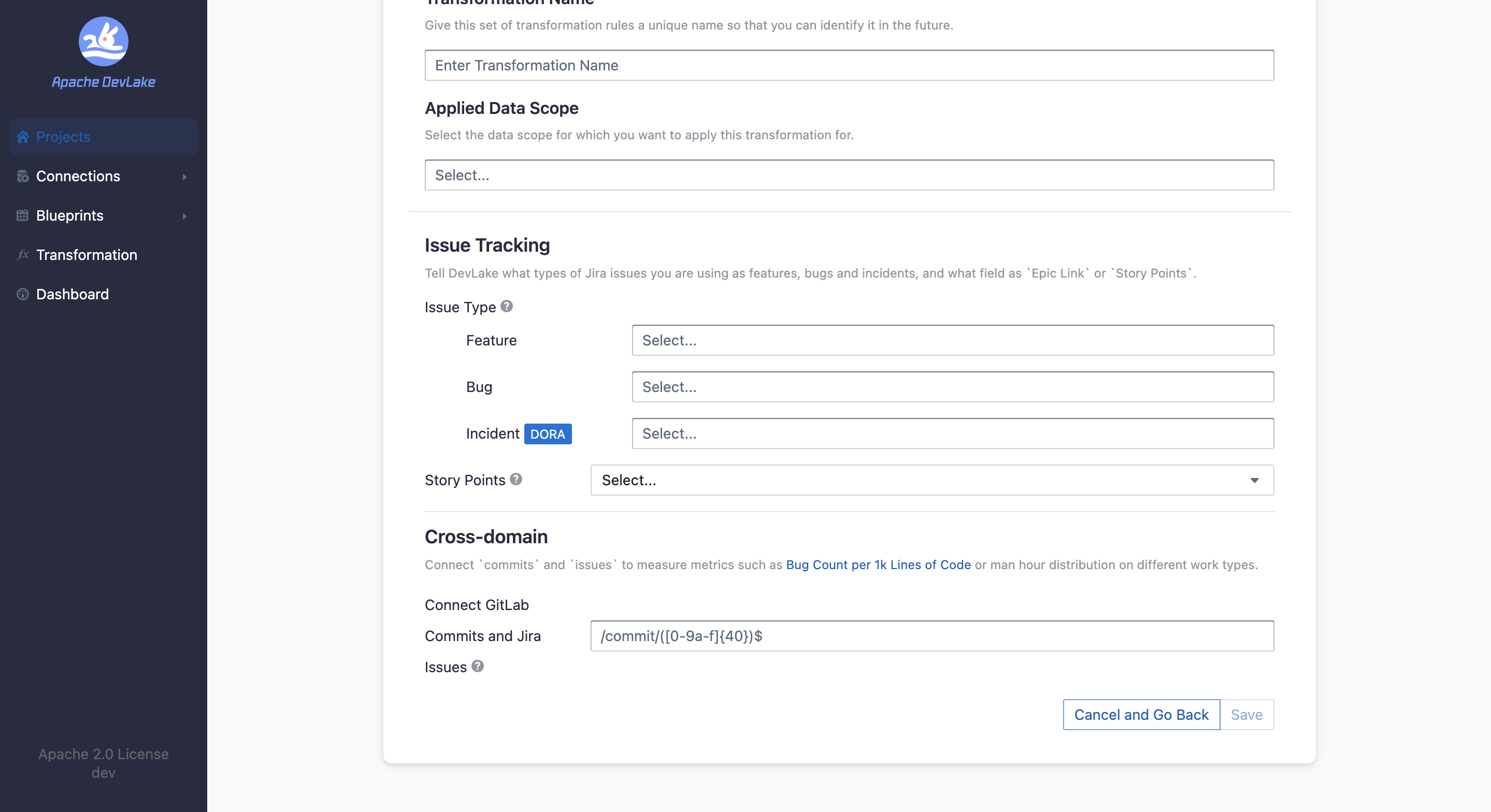Click the Issues help question icon

click(x=477, y=666)
